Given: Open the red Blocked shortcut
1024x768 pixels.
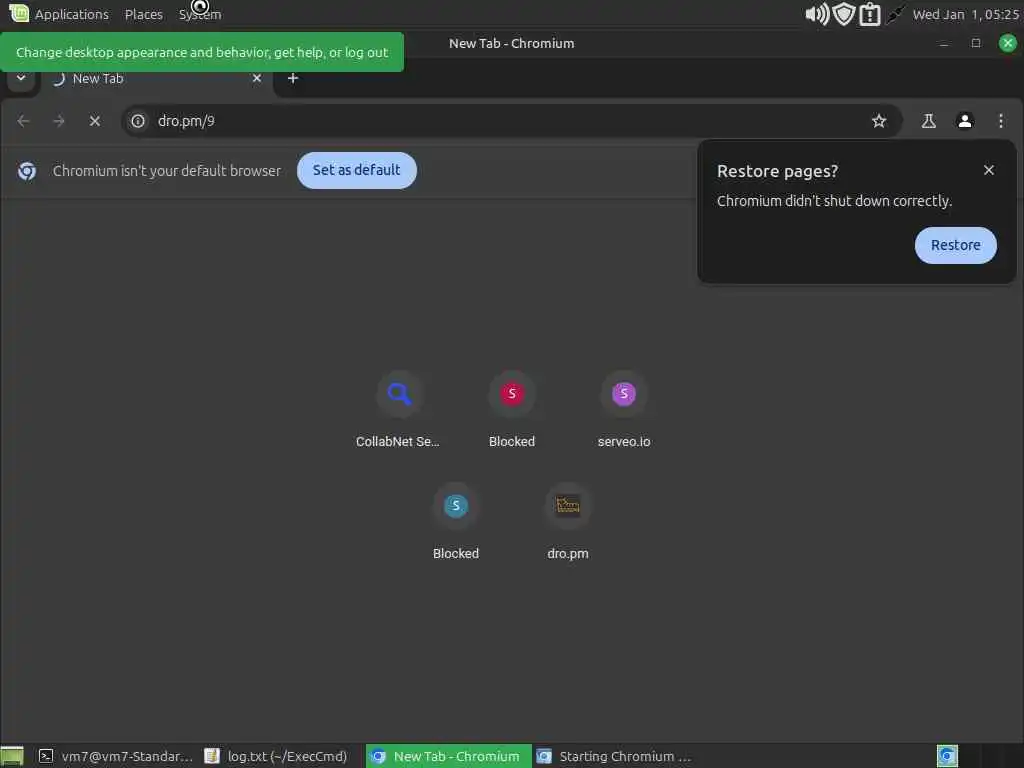Looking at the screenshot, I should point(512,409).
